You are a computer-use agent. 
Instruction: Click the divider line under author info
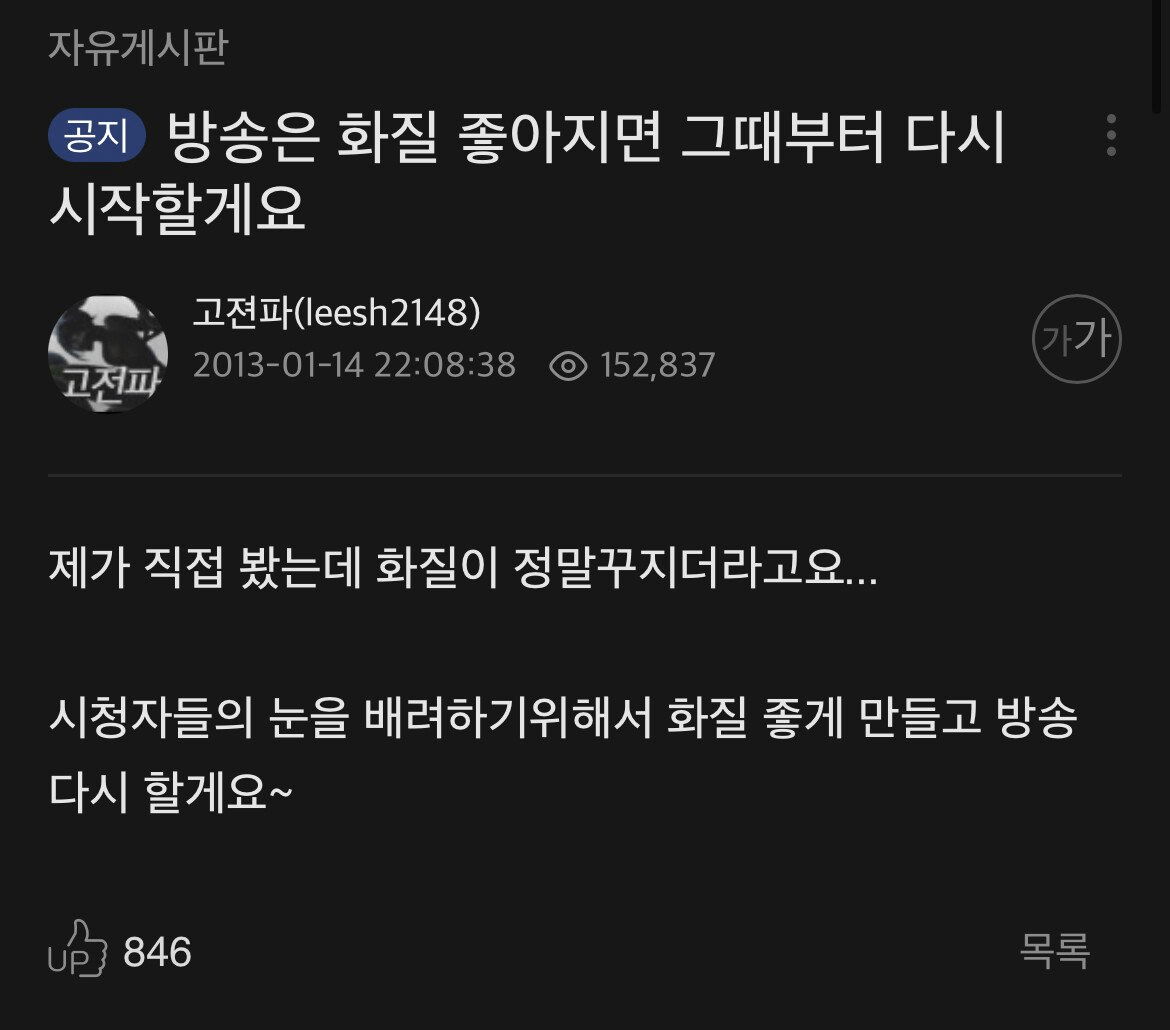(x=585, y=475)
